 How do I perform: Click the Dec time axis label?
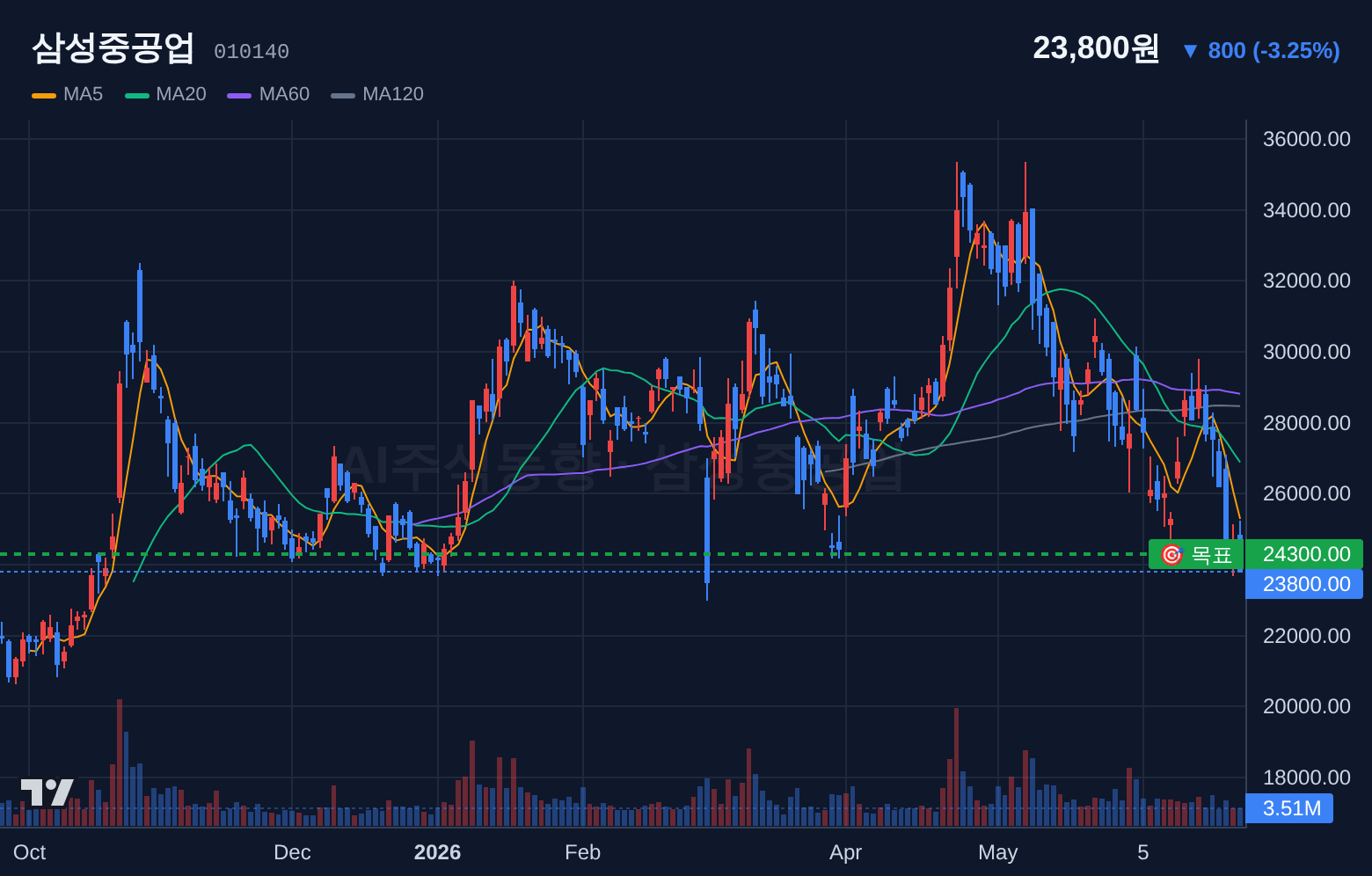[292, 852]
